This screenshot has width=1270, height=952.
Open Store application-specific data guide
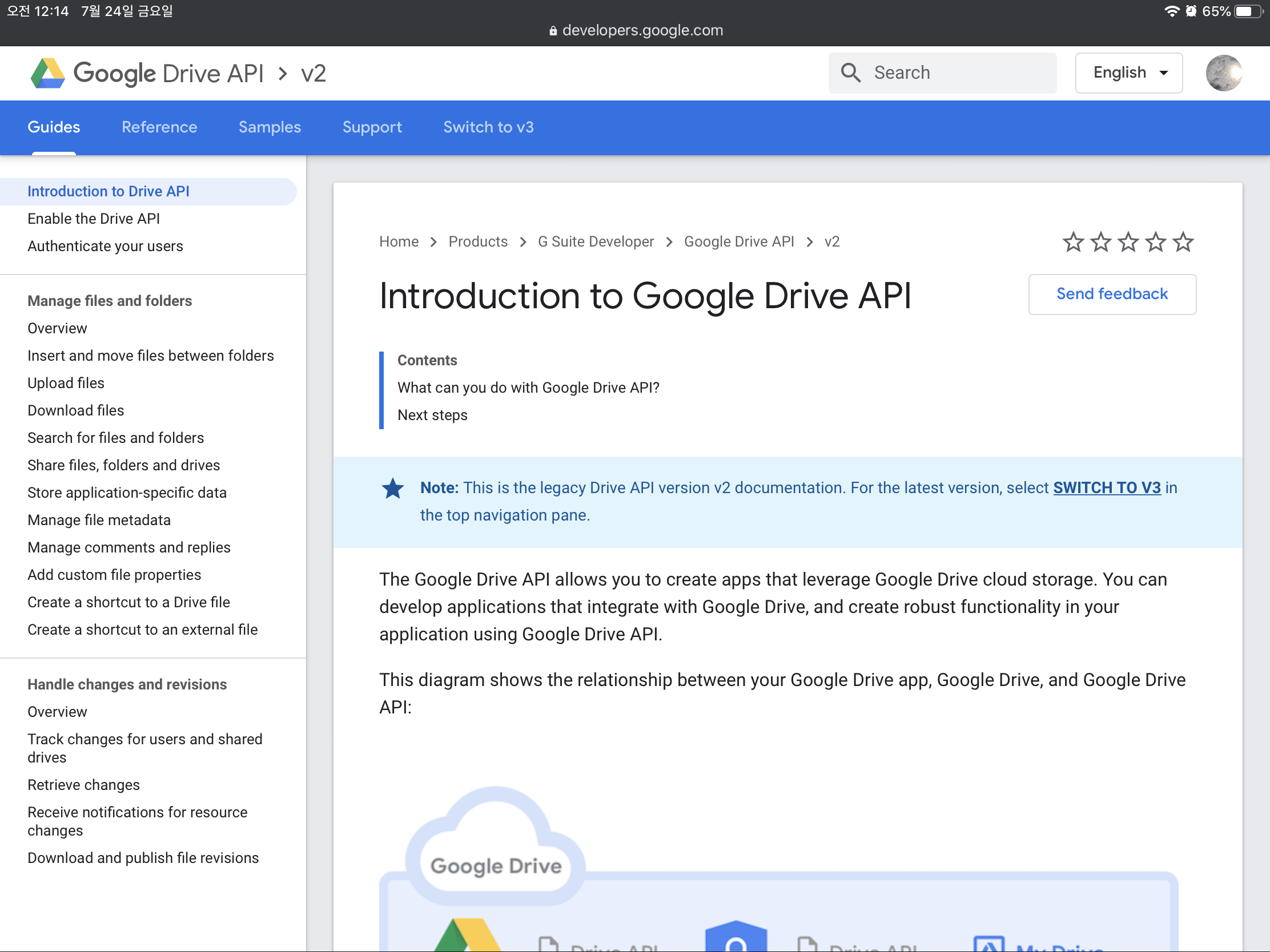click(x=127, y=493)
